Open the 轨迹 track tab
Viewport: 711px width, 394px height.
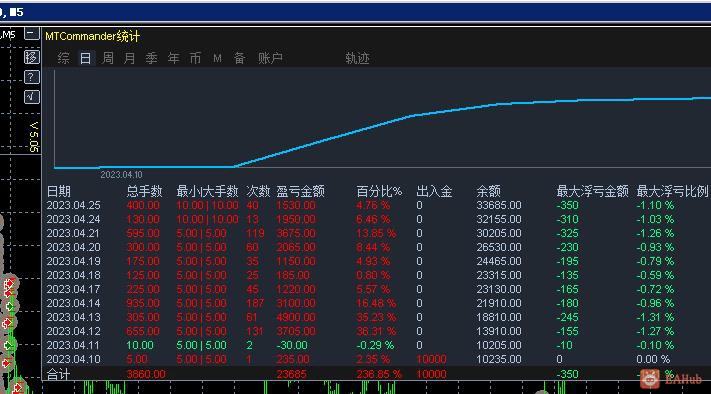[x=357, y=58]
